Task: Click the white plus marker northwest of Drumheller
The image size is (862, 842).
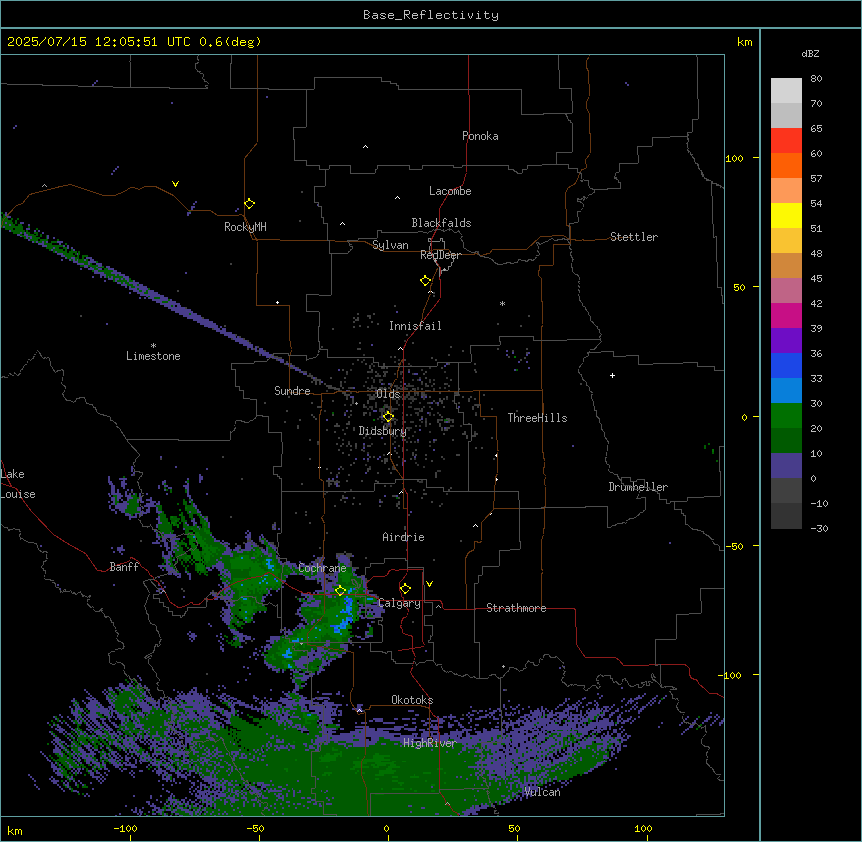Action: (612, 375)
